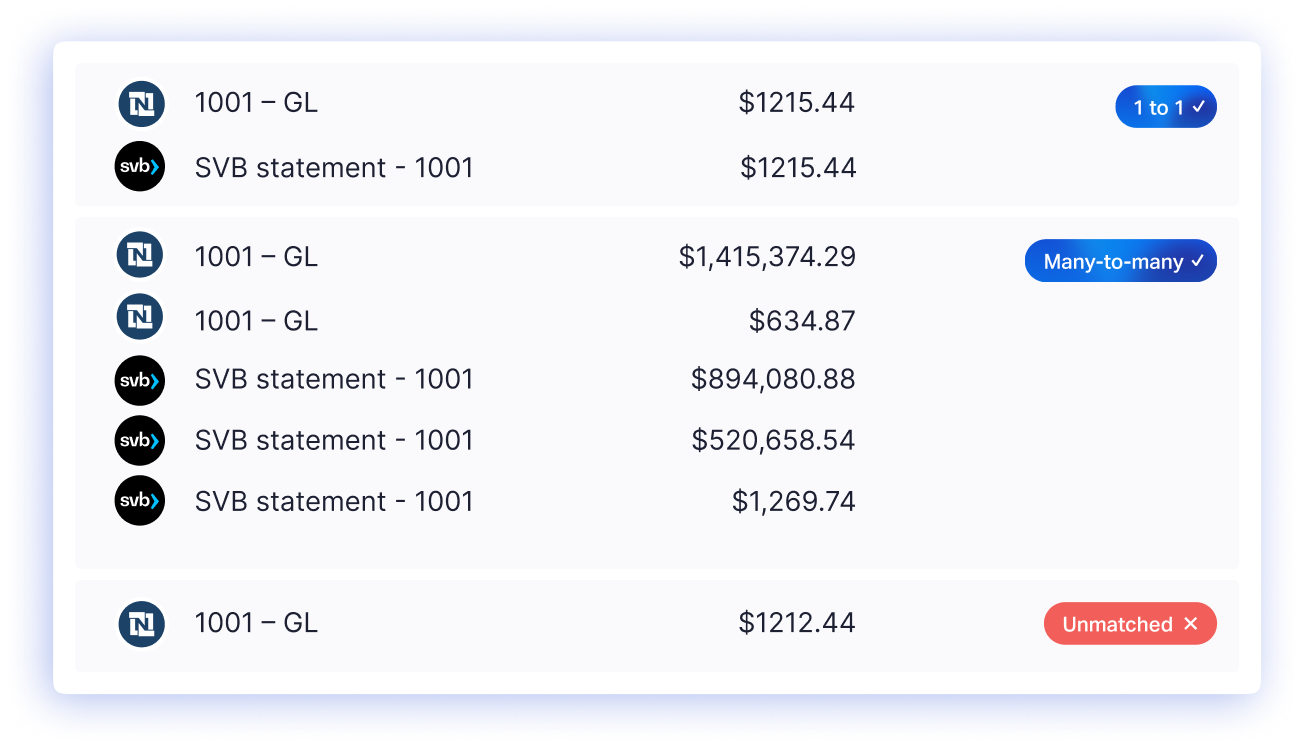The width and height of the screenshot is (1303, 748).
Task: Click the NetSuite icon in the unmatched row
Action: (x=141, y=623)
